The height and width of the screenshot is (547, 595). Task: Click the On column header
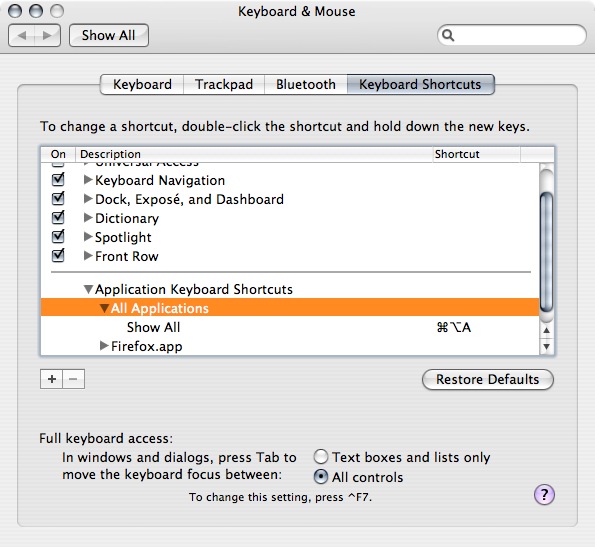(x=58, y=154)
